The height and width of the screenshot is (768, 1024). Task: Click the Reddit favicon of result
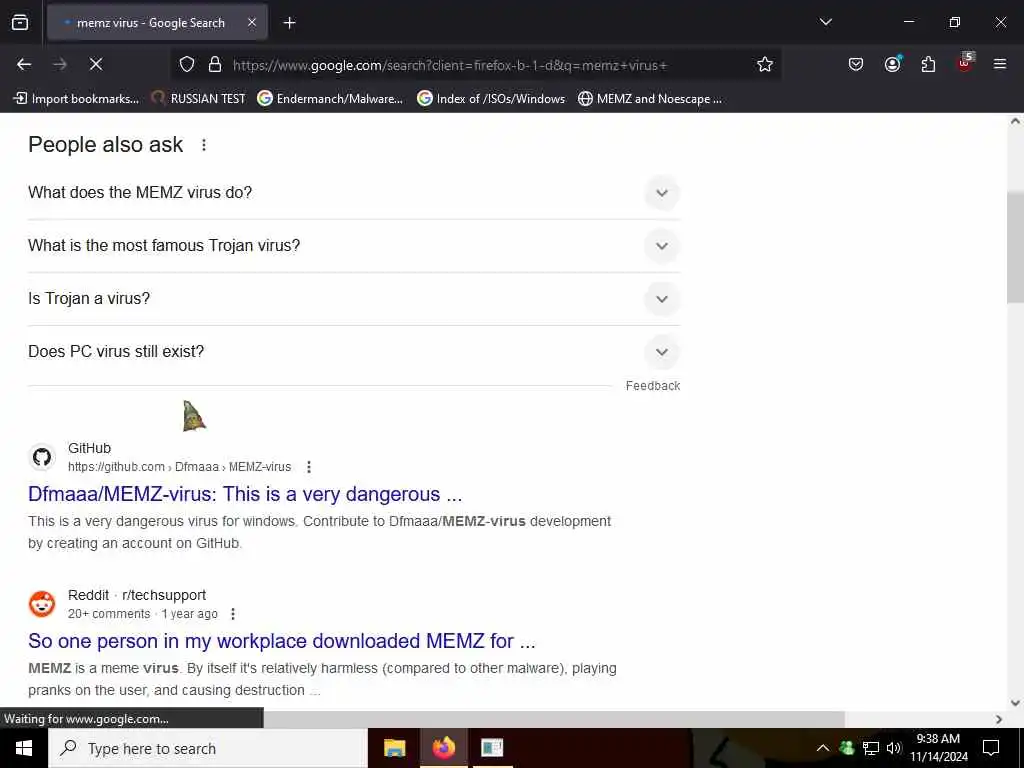pyautogui.click(x=42, y=604)
